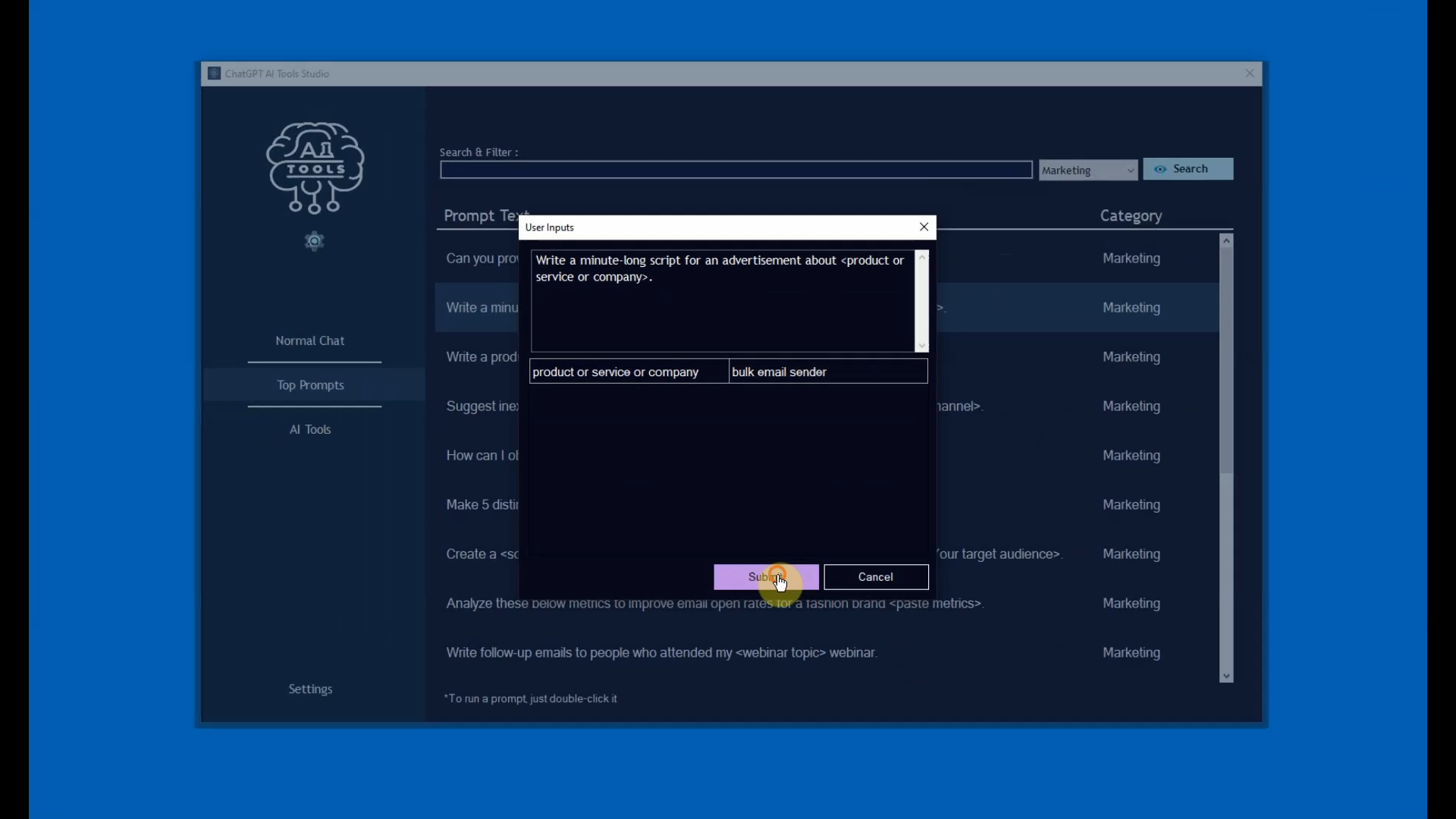Cancel the User Inputs dialog
1456x819 pixels.
pos(875,577)
